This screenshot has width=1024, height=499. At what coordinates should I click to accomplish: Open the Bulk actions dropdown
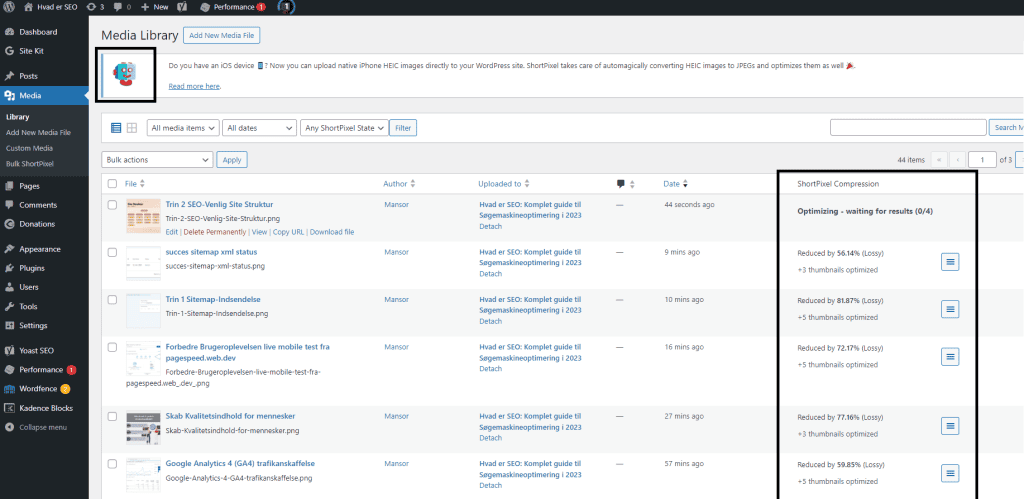pos(157,159)
